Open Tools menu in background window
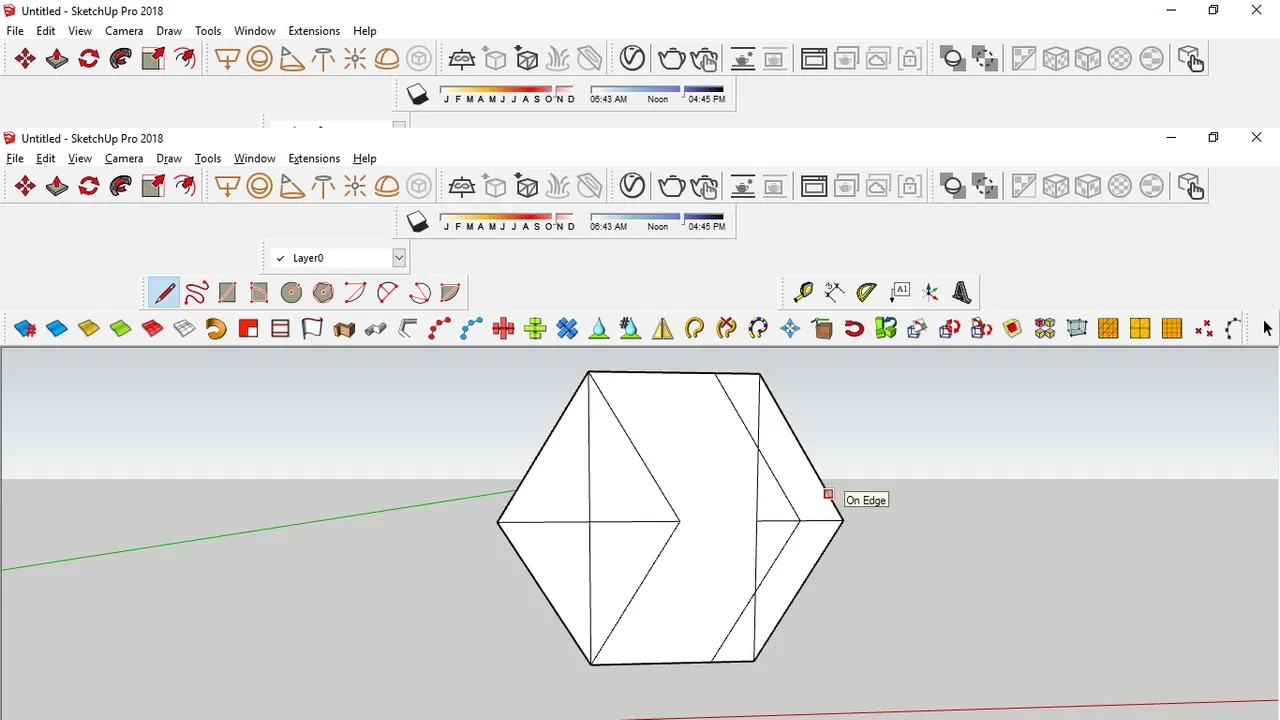1280x720 pixels. click(x=208, y=31)
